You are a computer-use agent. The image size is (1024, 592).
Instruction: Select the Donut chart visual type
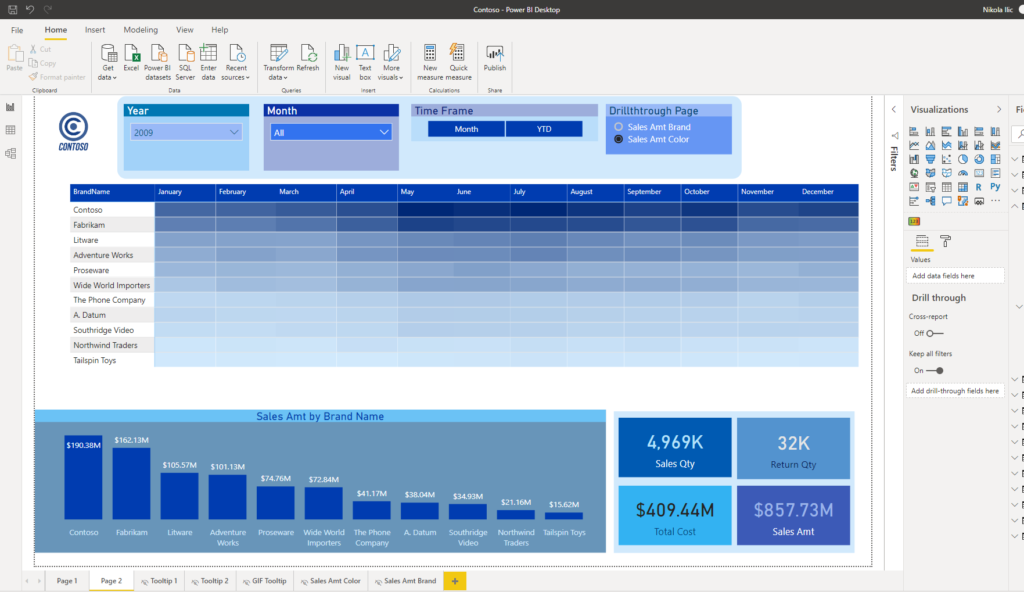[x=979, y=159]
